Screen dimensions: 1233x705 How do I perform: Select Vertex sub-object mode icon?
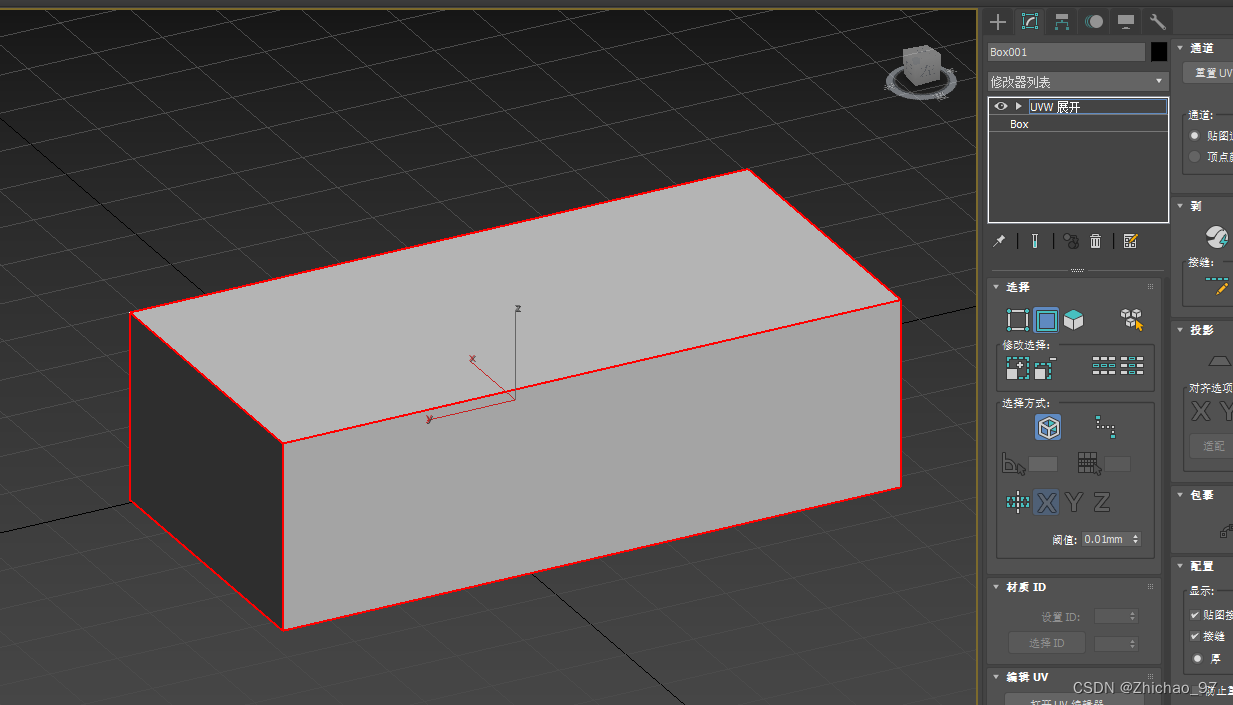(x=1018, y=320)
